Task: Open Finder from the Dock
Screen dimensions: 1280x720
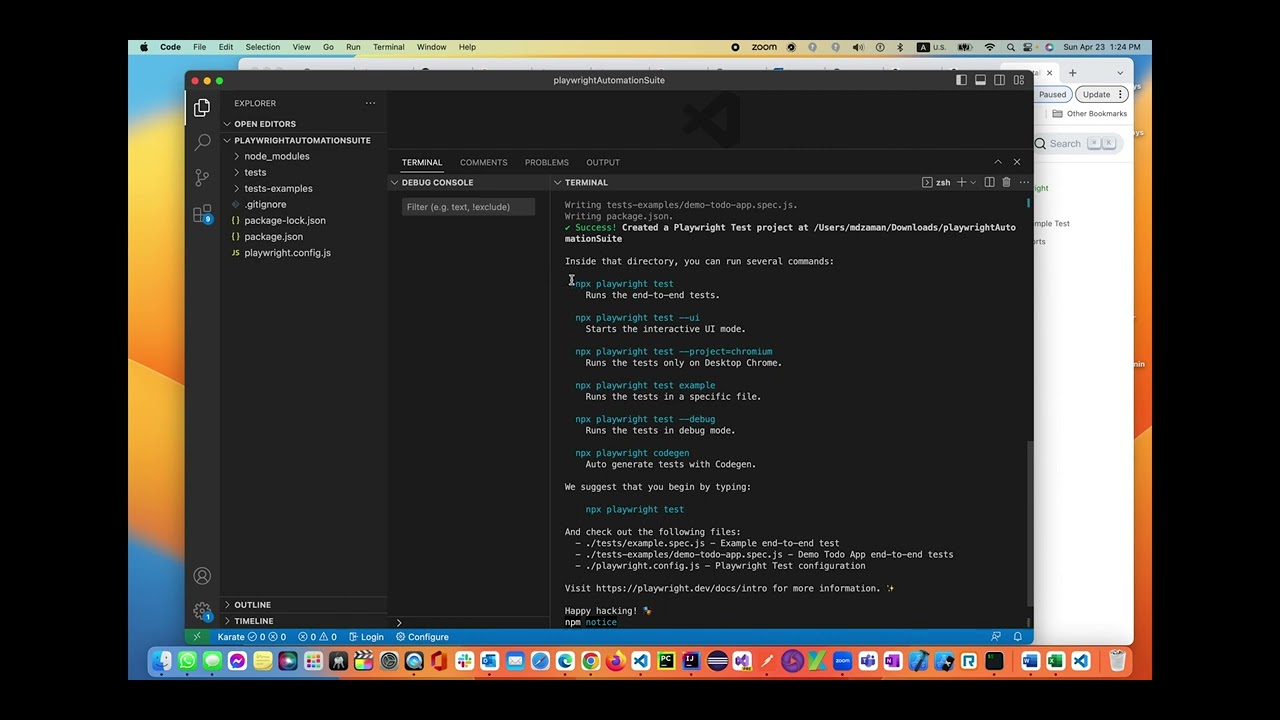Action: [162, 661]
